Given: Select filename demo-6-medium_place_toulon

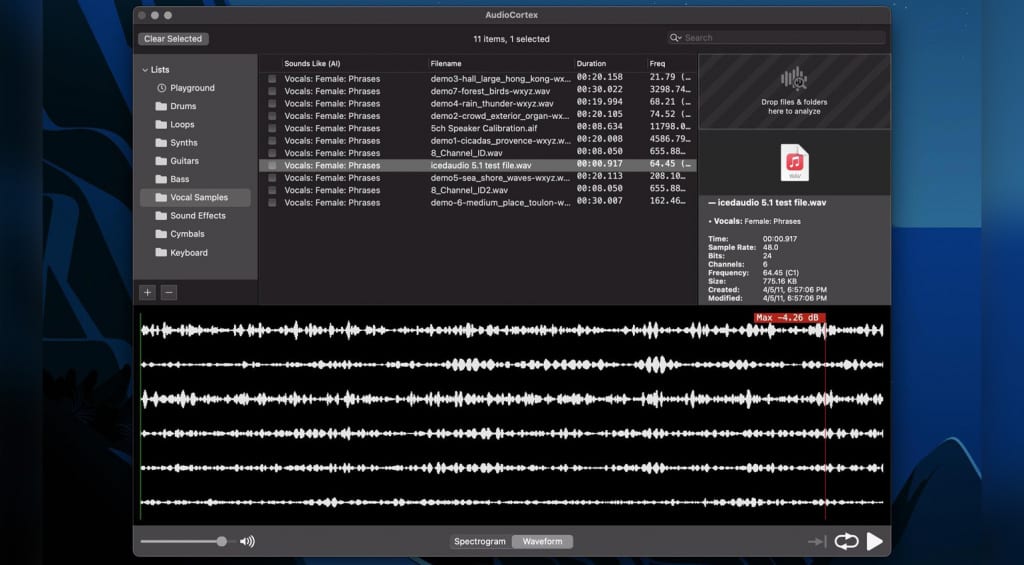Looking at the screenshot, I should click(x=500, y=202).
